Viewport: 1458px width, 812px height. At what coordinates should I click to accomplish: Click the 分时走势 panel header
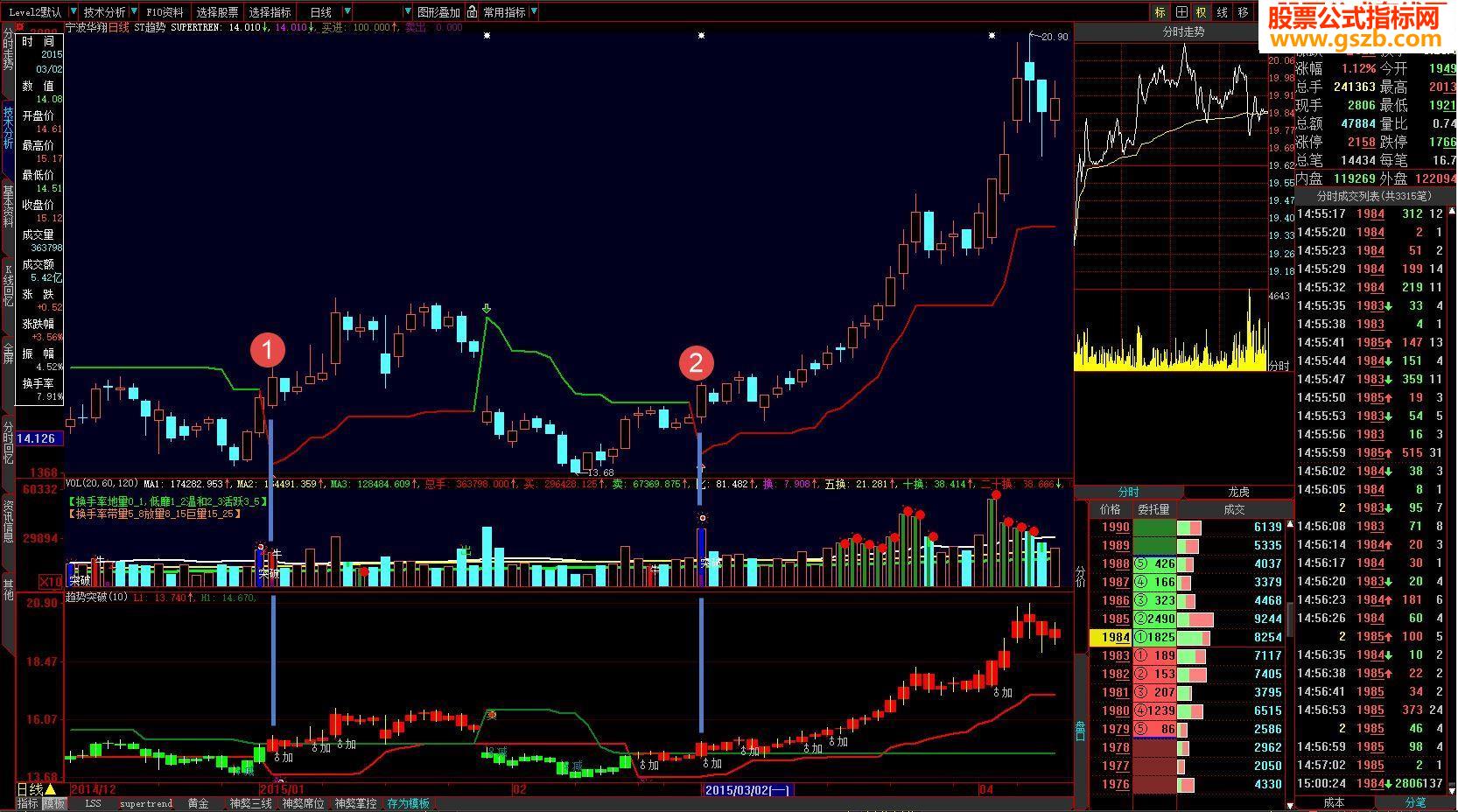1183,31
